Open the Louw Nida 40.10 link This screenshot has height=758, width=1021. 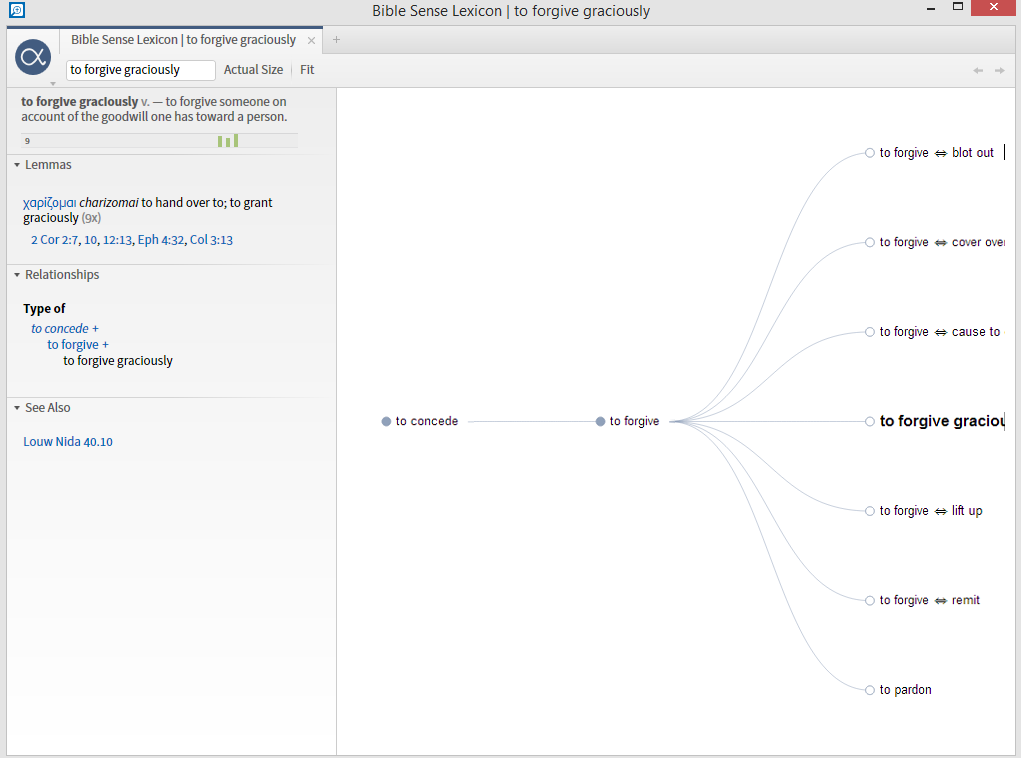[x=68, y=442]
